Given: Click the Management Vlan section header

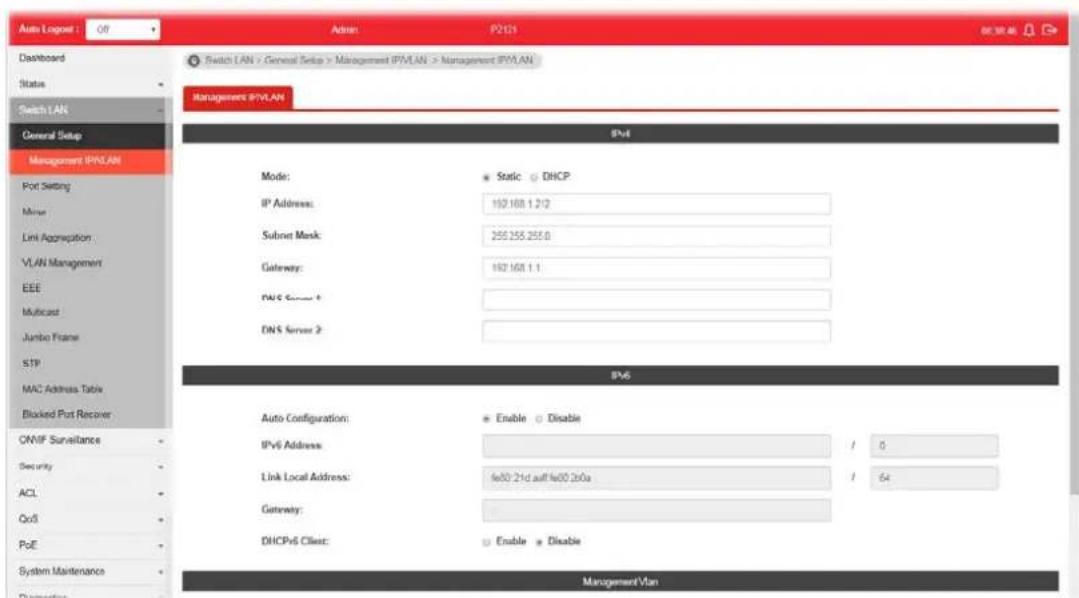Looking at the screenshot, I should (620, 581).
